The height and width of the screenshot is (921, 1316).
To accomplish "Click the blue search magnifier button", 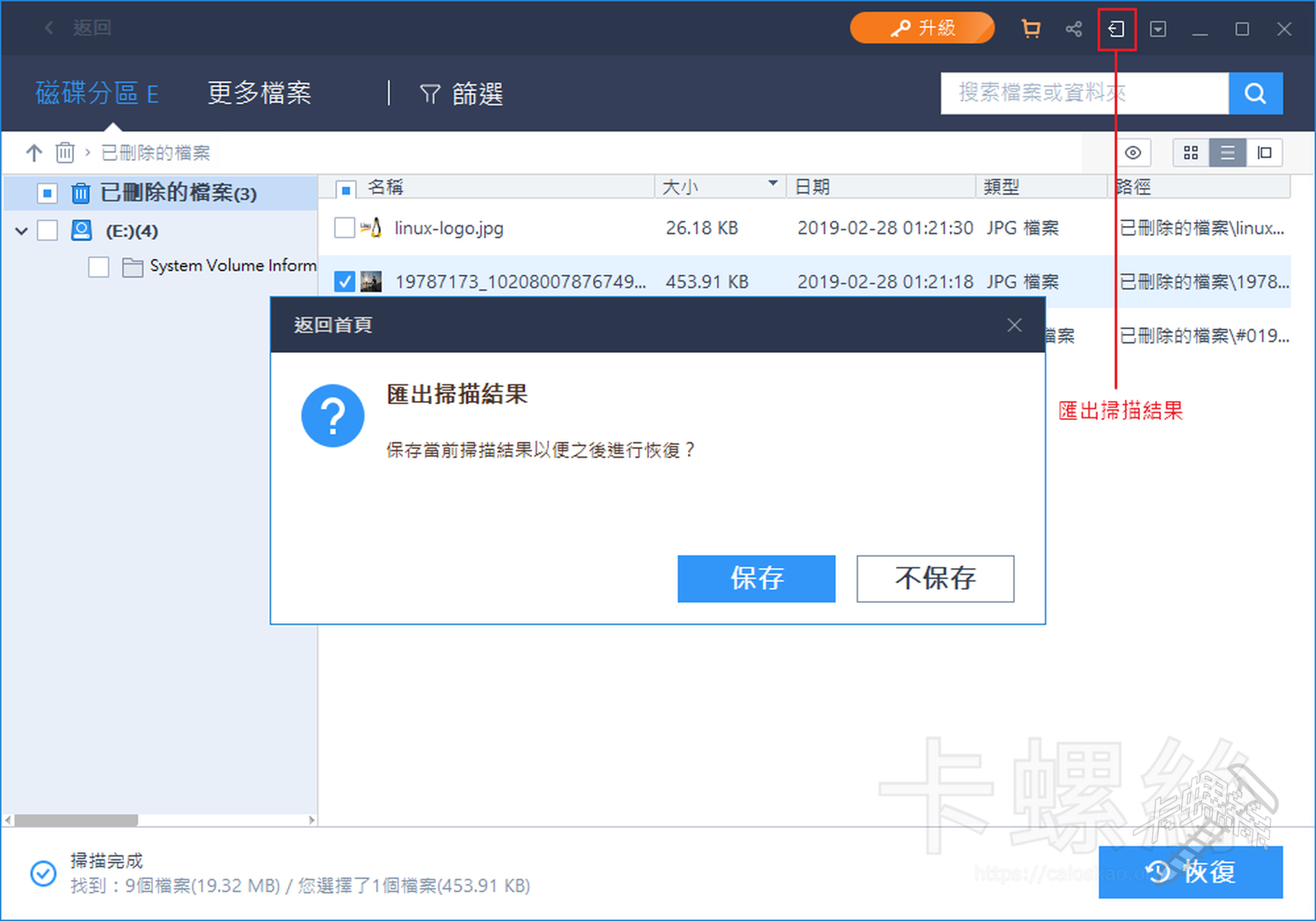I will tap(1255, 93).
